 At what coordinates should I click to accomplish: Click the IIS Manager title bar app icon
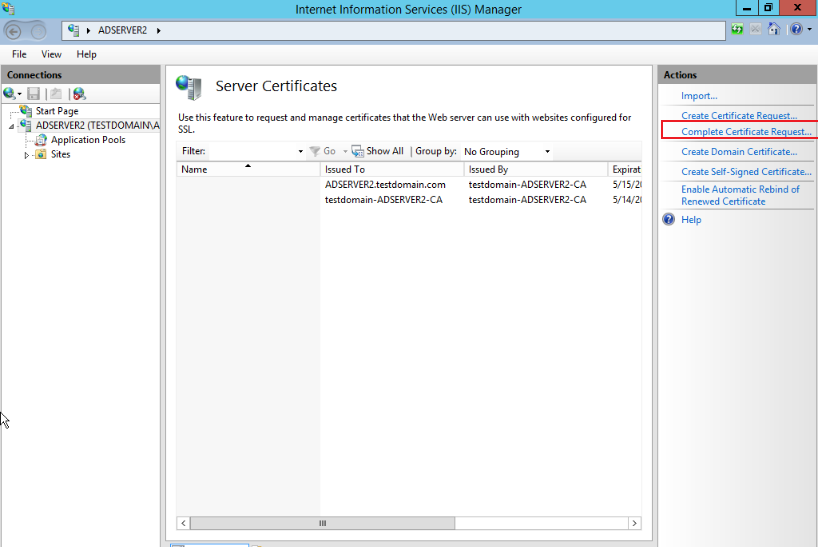pyautogui.click(x=8, y=9)
